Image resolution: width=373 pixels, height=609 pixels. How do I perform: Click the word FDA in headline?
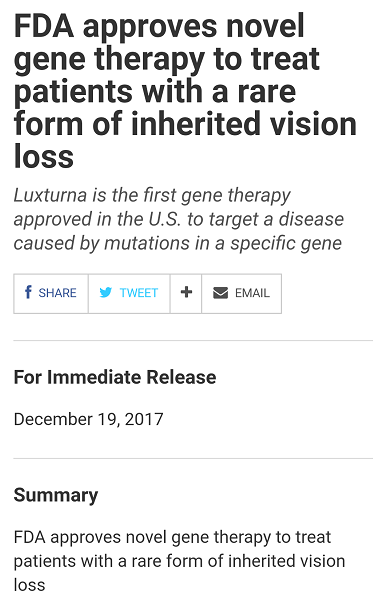pyautogui.click(x=44, y=26)
